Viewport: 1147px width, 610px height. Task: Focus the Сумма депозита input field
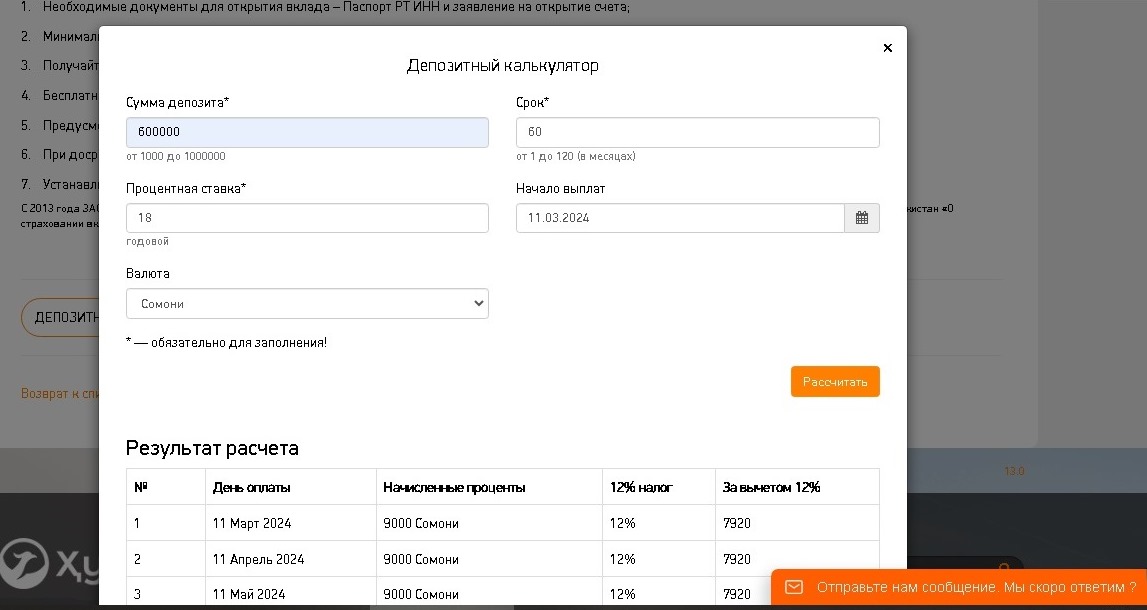(307, 133)
